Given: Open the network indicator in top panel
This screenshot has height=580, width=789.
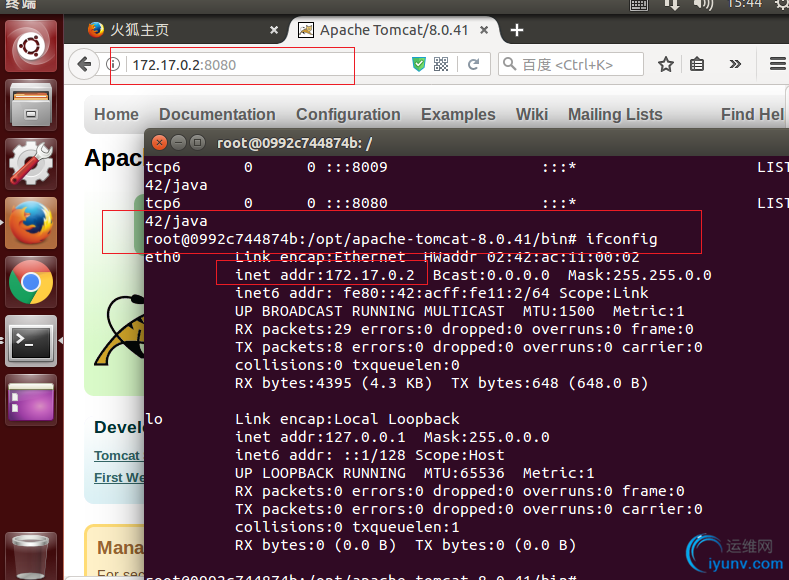Looking at the screenshot, I should coord(672,5).
